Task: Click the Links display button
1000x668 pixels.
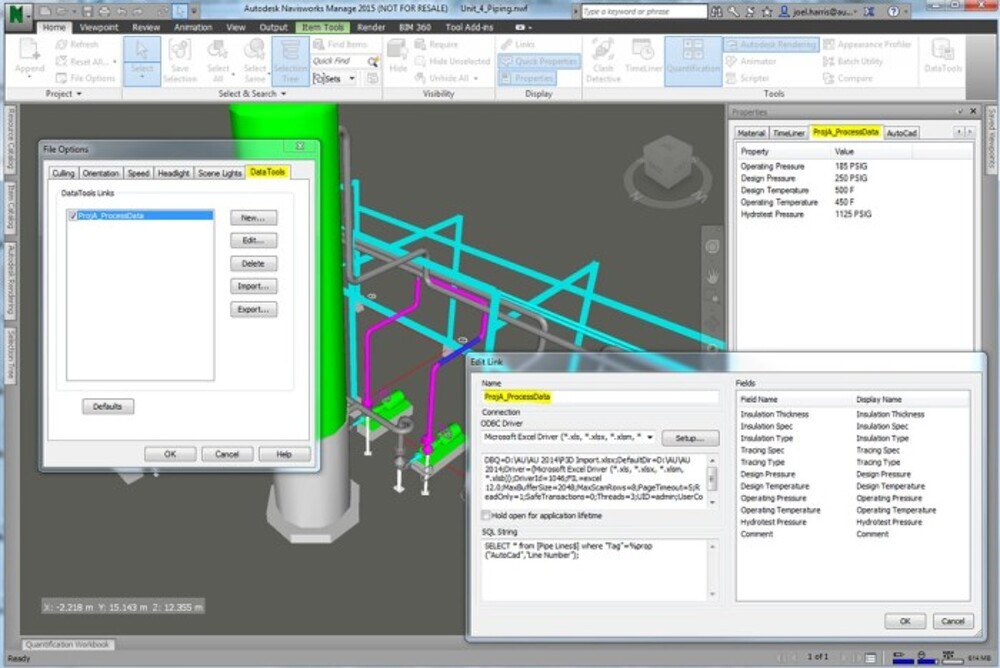Action: [x=518, y=44]
